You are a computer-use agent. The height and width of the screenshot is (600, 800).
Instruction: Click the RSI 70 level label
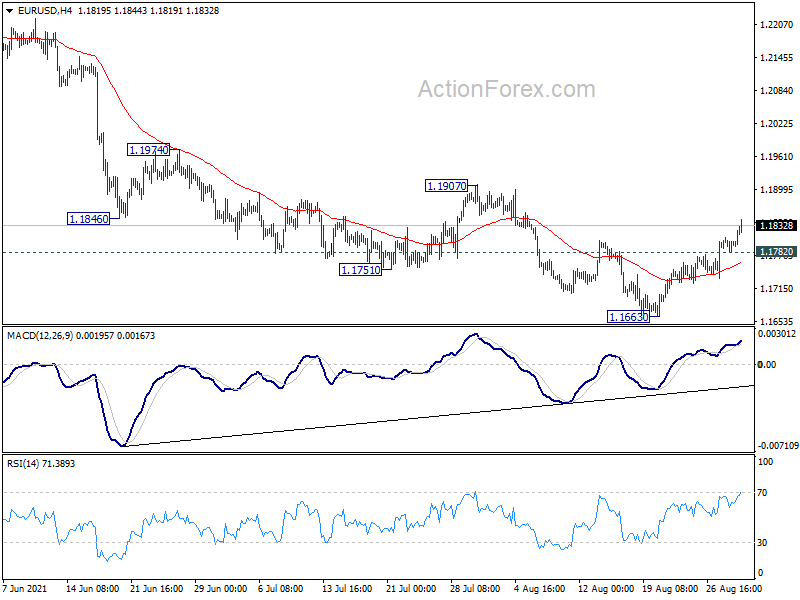[x=762, y=492]
